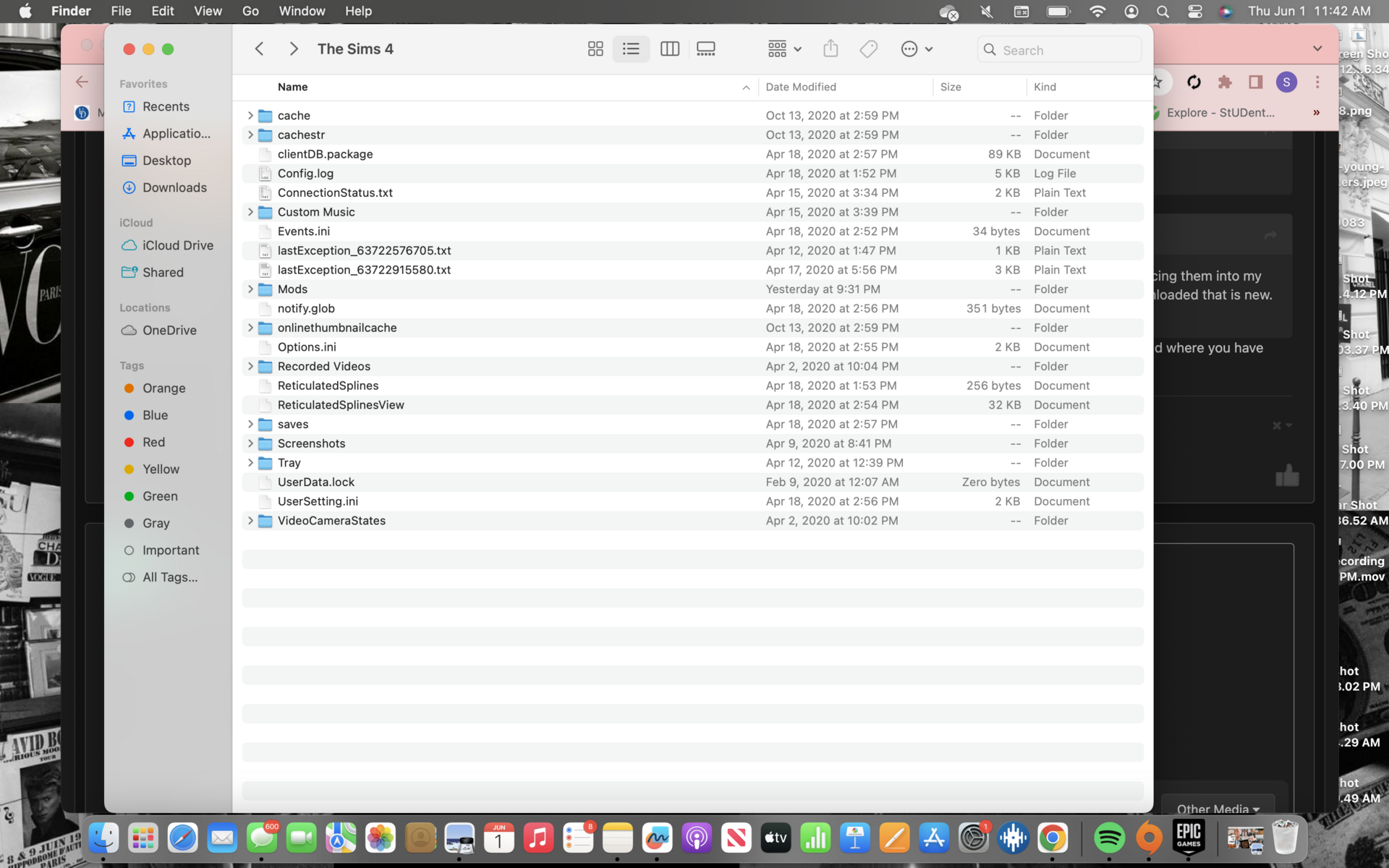Open Downloads in the sidebar
This screenshot has width=1389, height=868.
point(166,187)
